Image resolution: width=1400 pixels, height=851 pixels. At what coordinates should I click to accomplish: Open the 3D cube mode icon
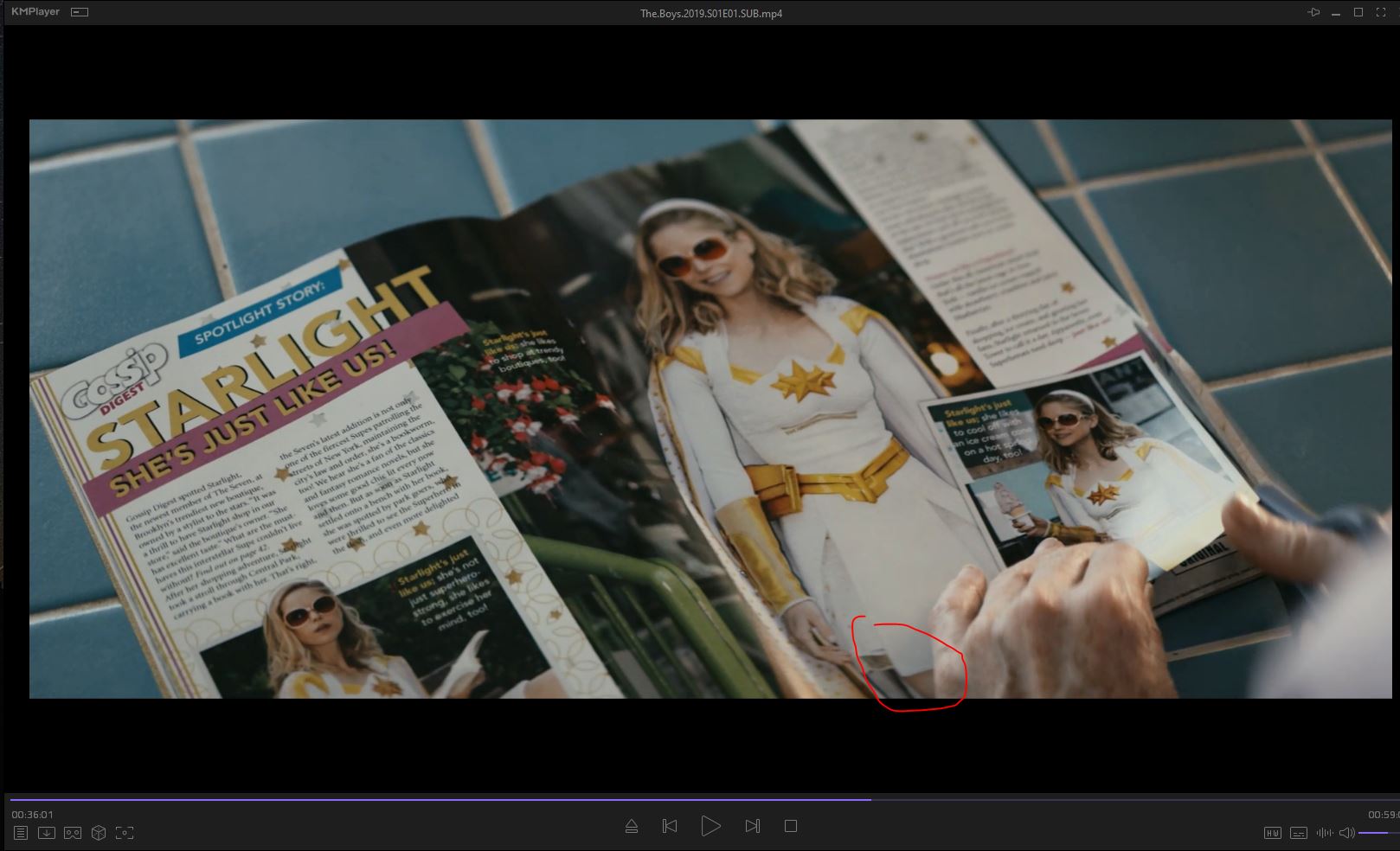pyautogui.click(x=99, y=833)
